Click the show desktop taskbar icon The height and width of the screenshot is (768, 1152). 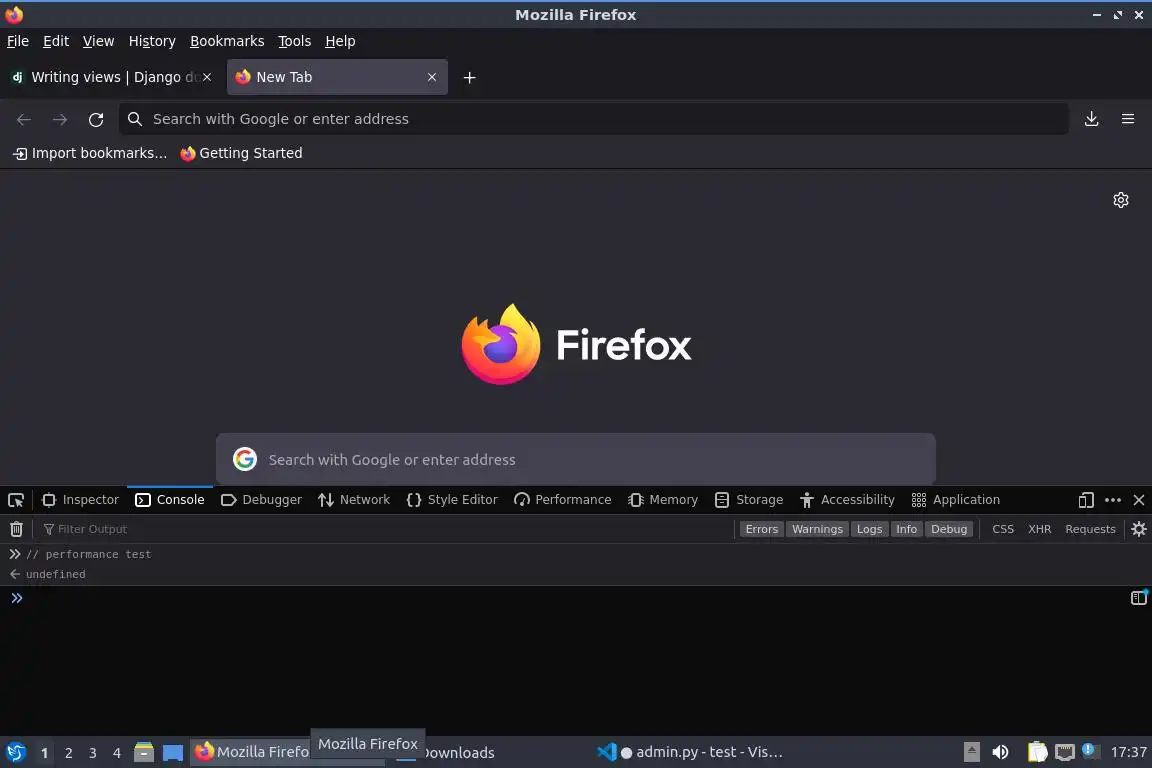(x=173, y=753)
